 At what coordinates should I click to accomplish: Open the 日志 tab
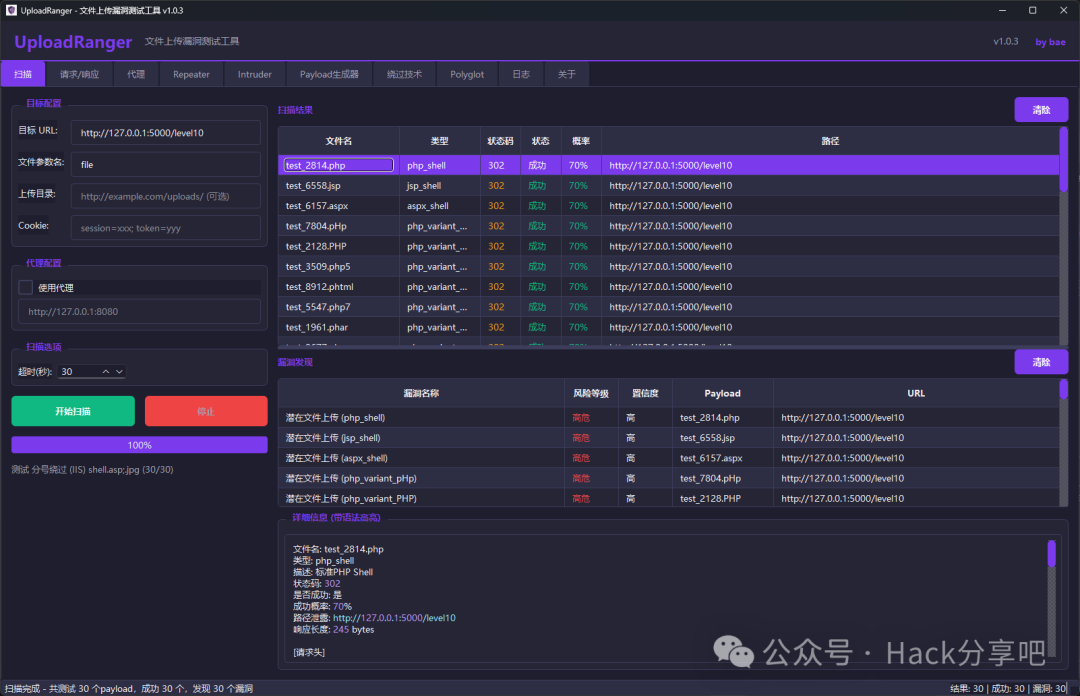(521, 74)
